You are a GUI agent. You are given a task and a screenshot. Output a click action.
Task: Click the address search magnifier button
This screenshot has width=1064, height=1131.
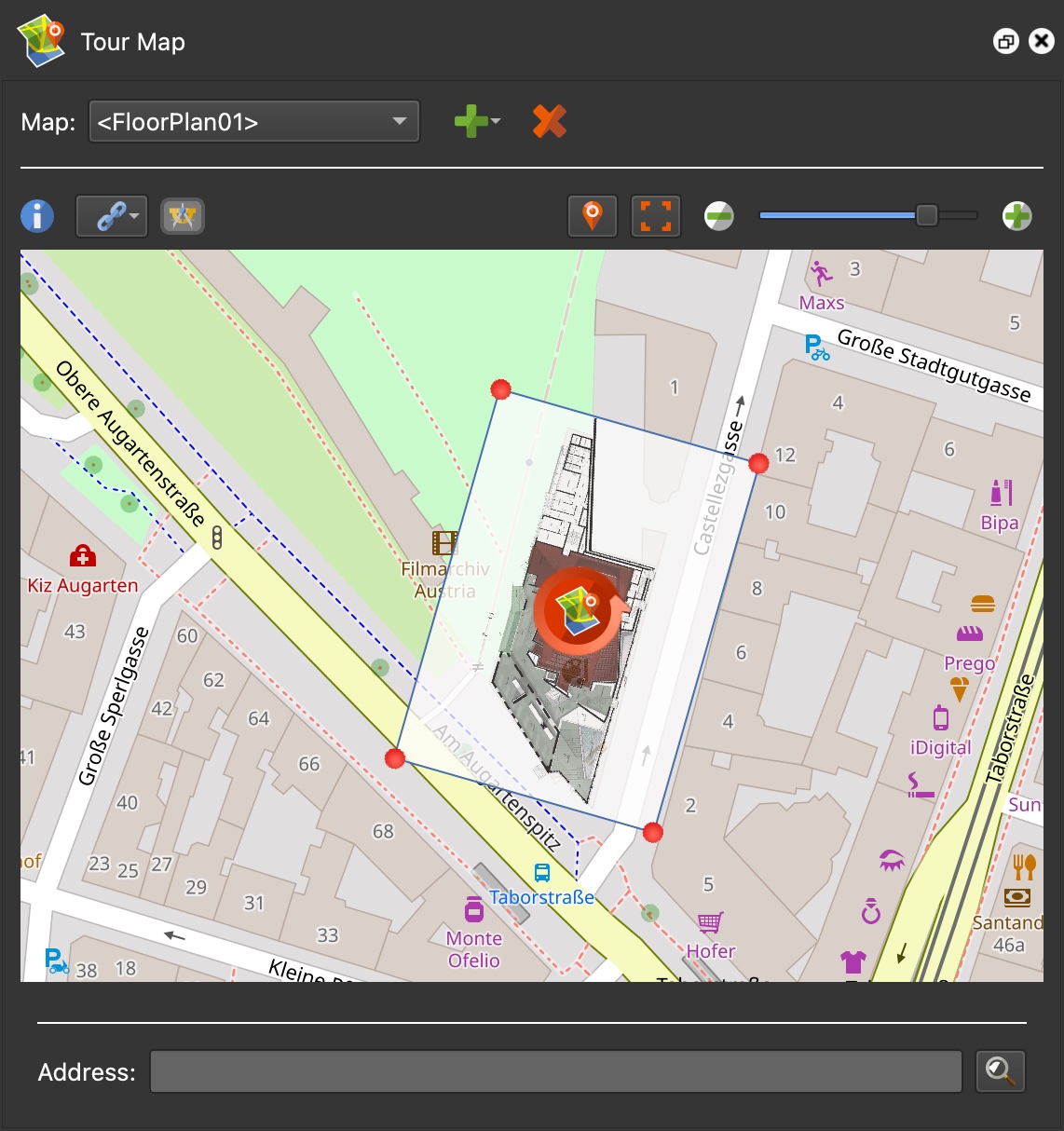pyautogui.click(x=1000, y=1071)
